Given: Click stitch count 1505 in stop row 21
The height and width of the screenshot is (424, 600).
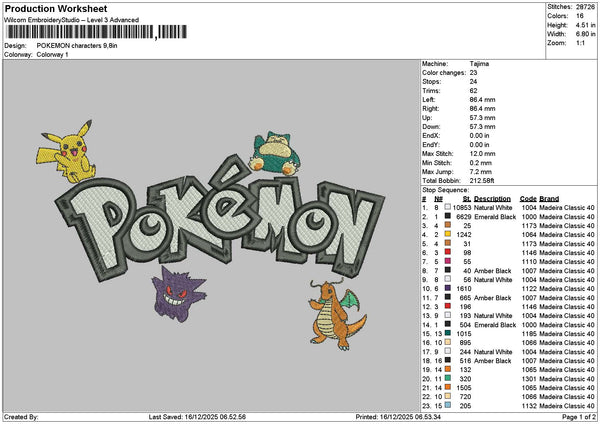Looking at the screenshot, I should point(463,388).
